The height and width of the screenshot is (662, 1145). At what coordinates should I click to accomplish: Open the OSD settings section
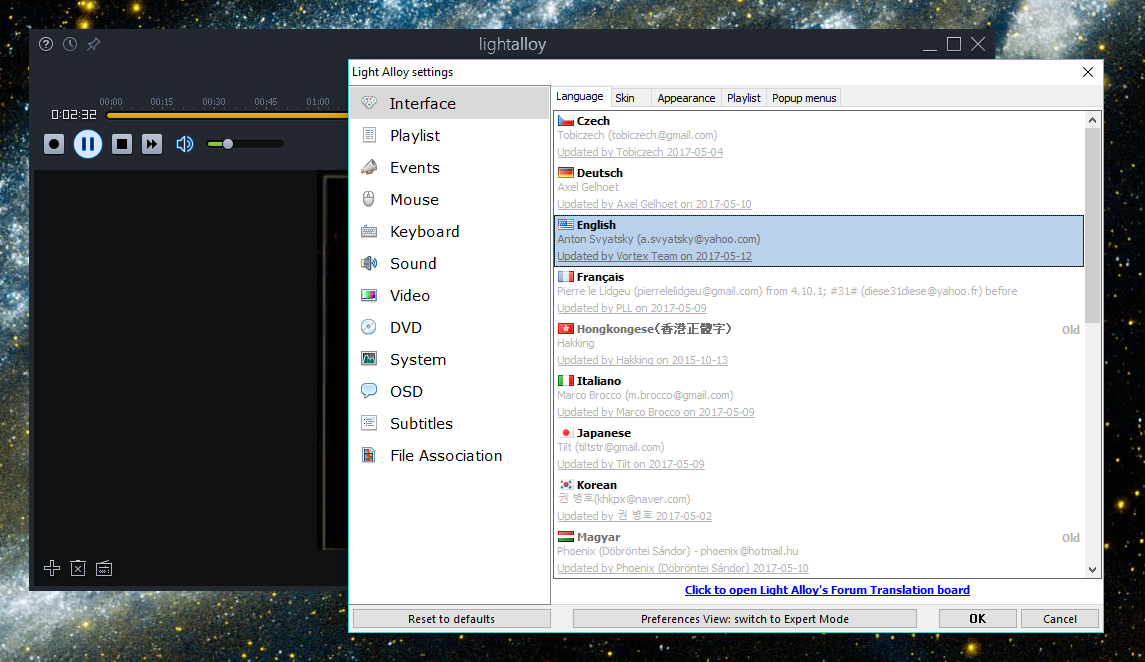[x=450, y=392]
